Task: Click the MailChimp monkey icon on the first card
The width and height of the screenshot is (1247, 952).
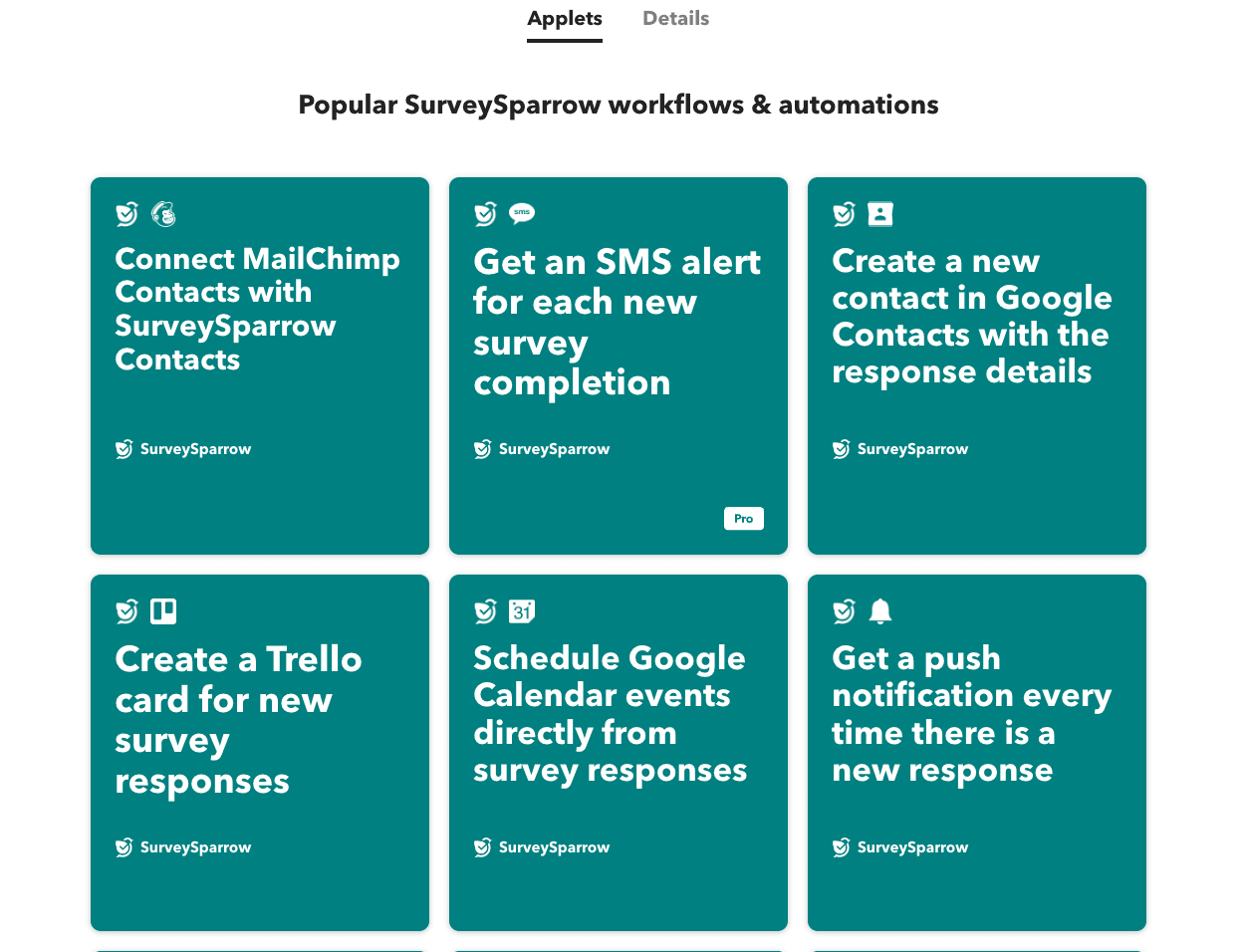Action: 162,213
